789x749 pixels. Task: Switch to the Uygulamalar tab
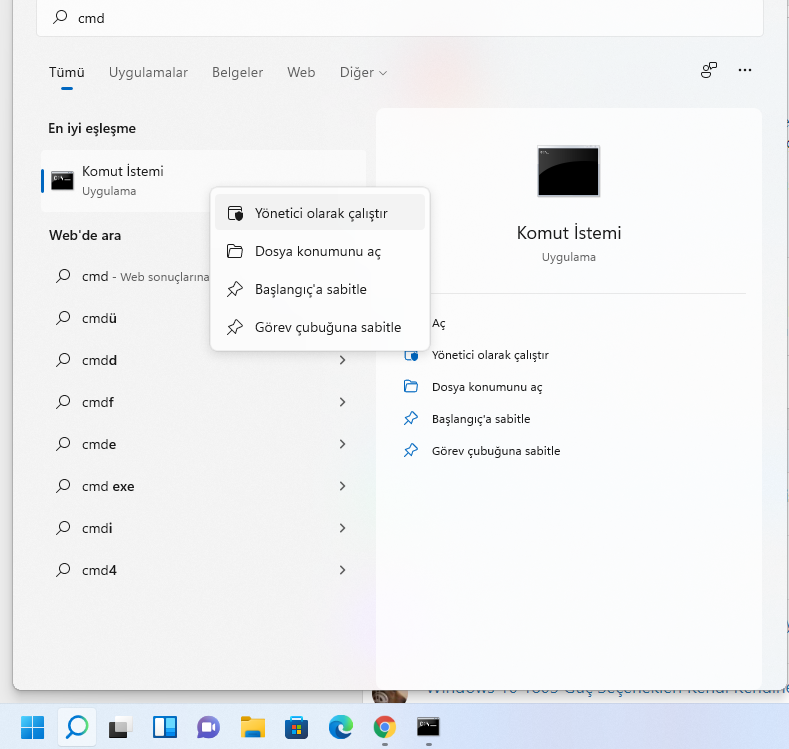(x=148, y=72)
